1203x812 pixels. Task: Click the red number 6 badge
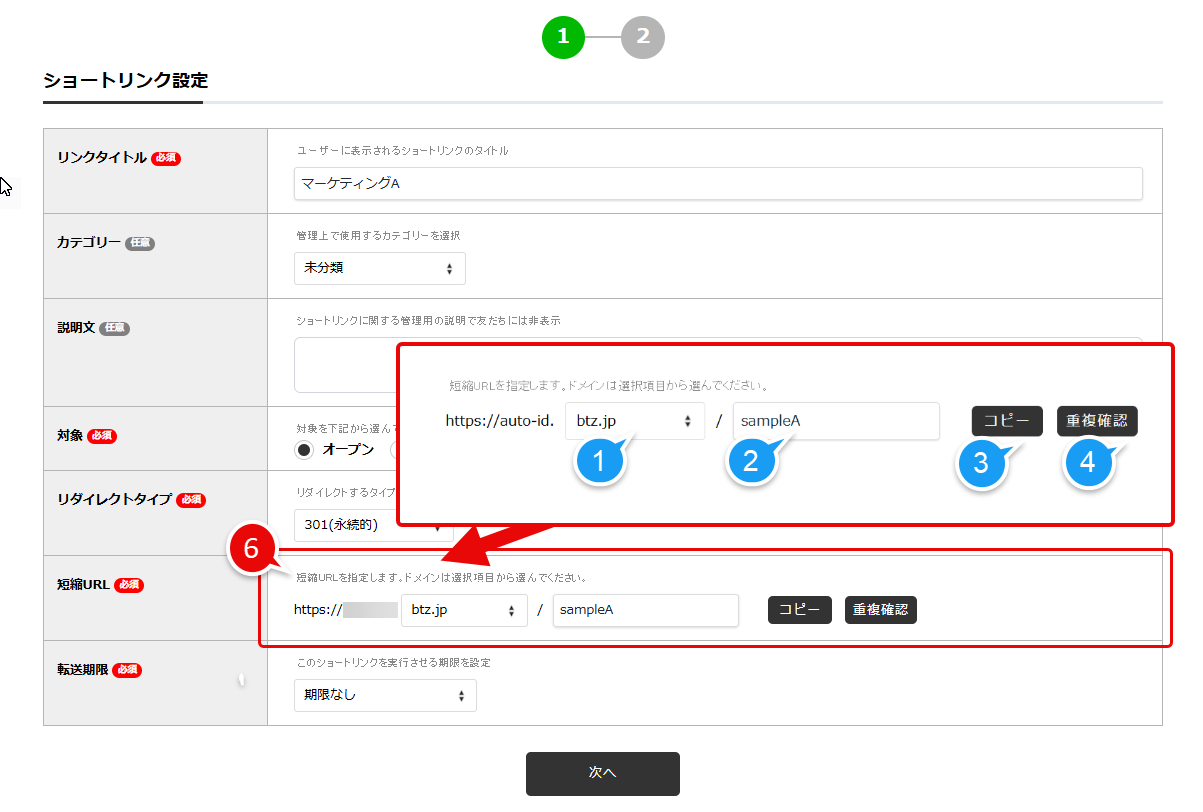click(x=252, y=548)
